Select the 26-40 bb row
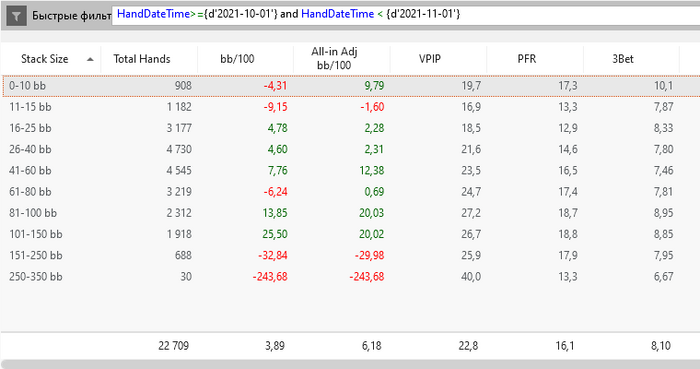This screenshot has width=700, height=369. click(x=350, y=149)
